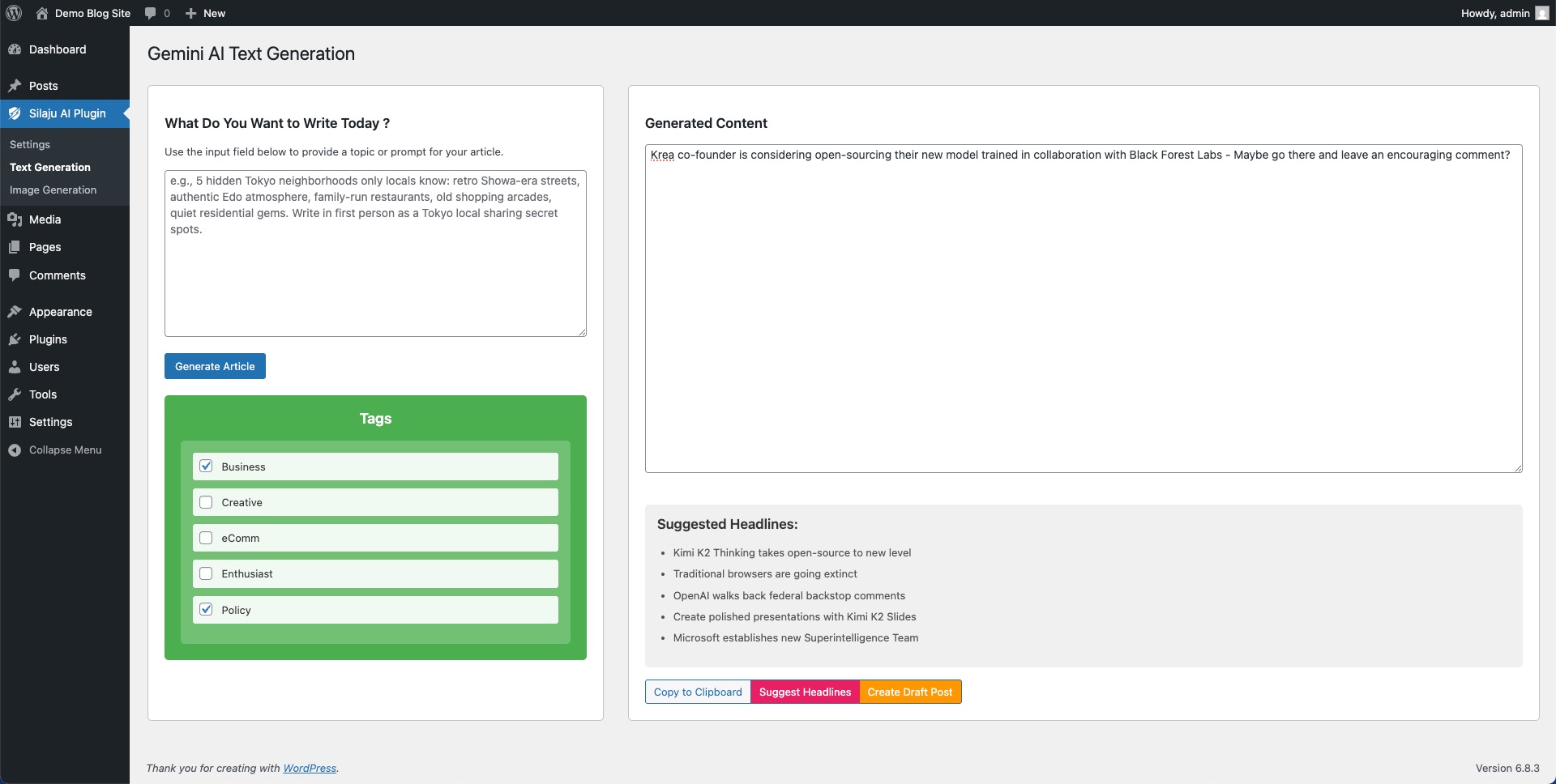Screen dimensions: 1556x784
Task: Click the Posts pushpin icon
Action: point(15,86)
